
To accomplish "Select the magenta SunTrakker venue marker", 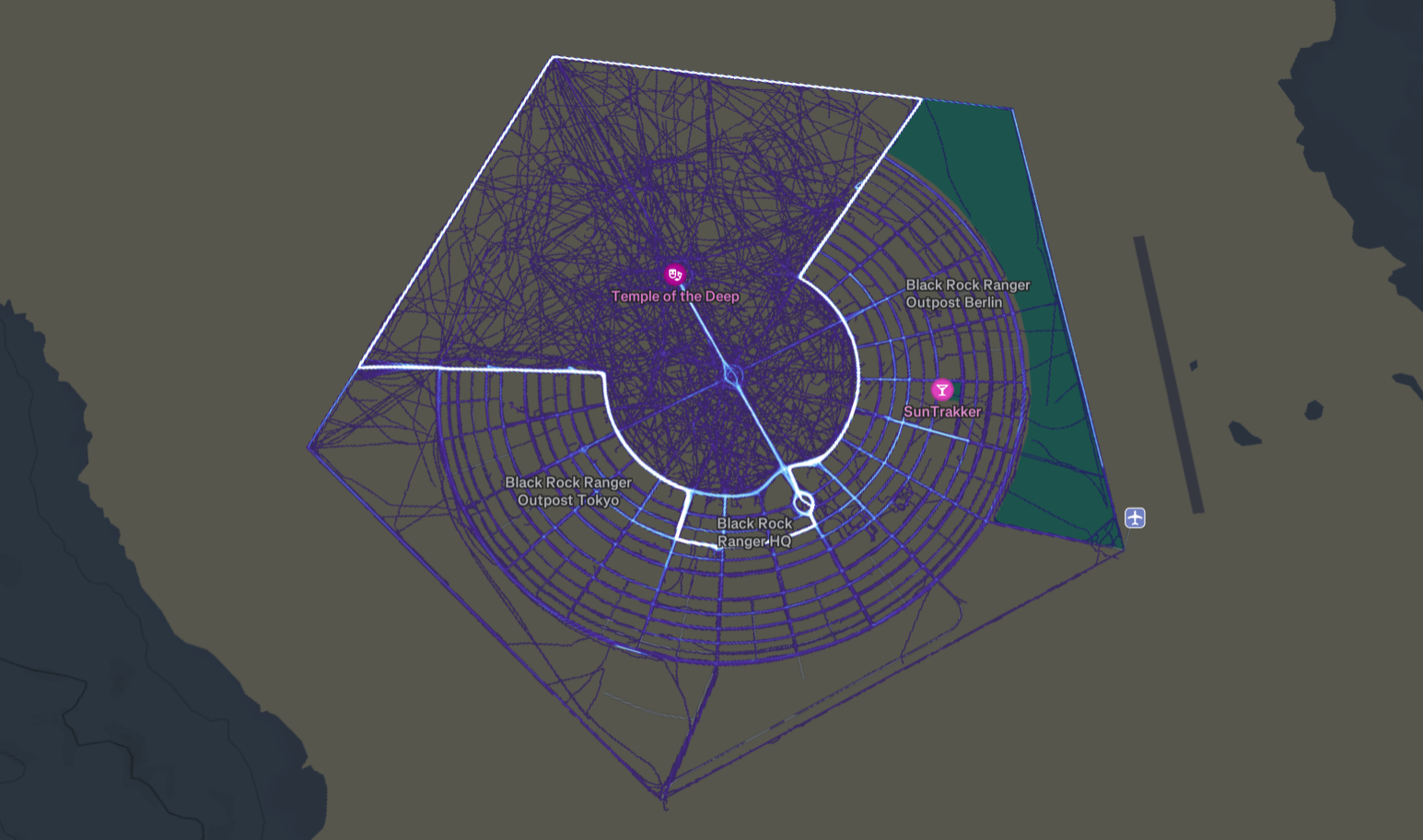I will [x=941, y=389].
